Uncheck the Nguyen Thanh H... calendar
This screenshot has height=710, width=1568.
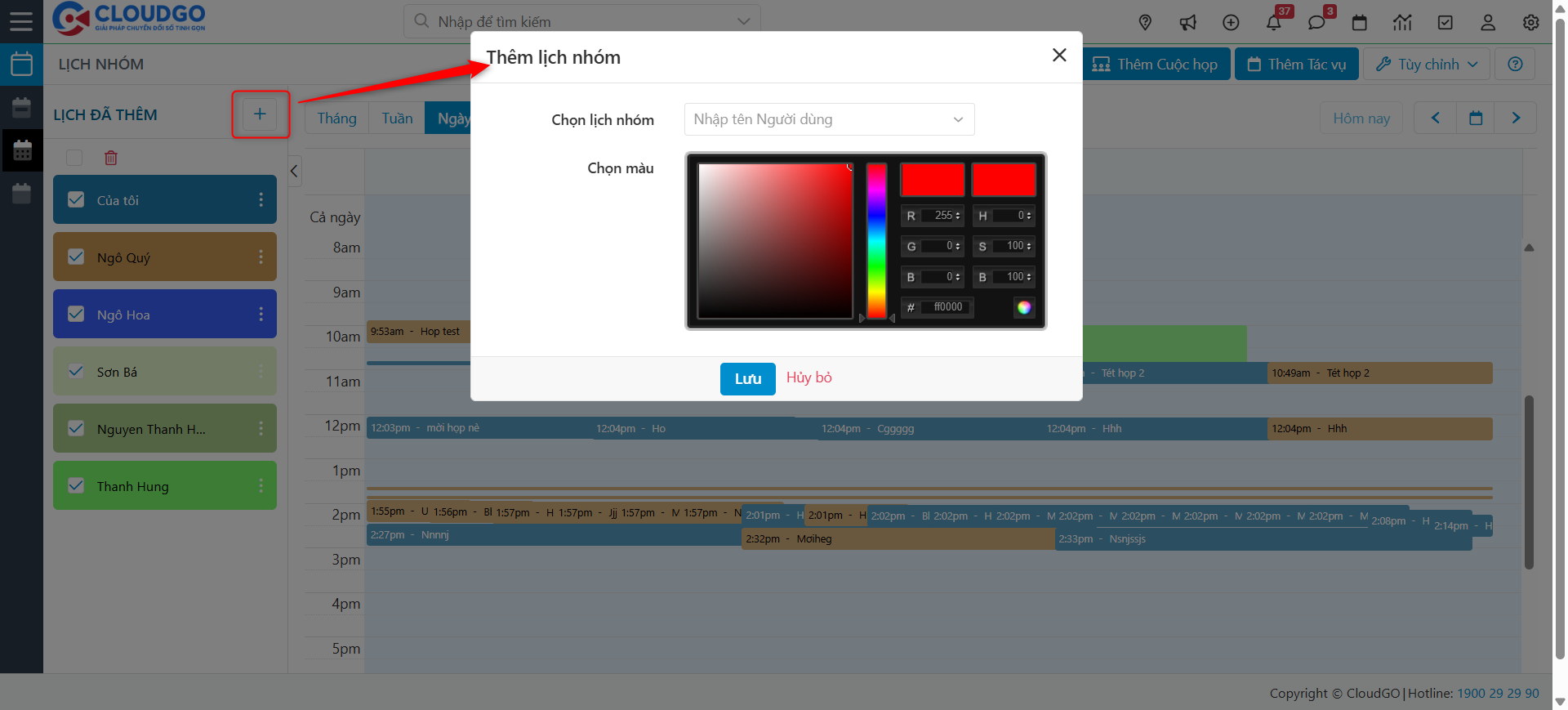76,428
